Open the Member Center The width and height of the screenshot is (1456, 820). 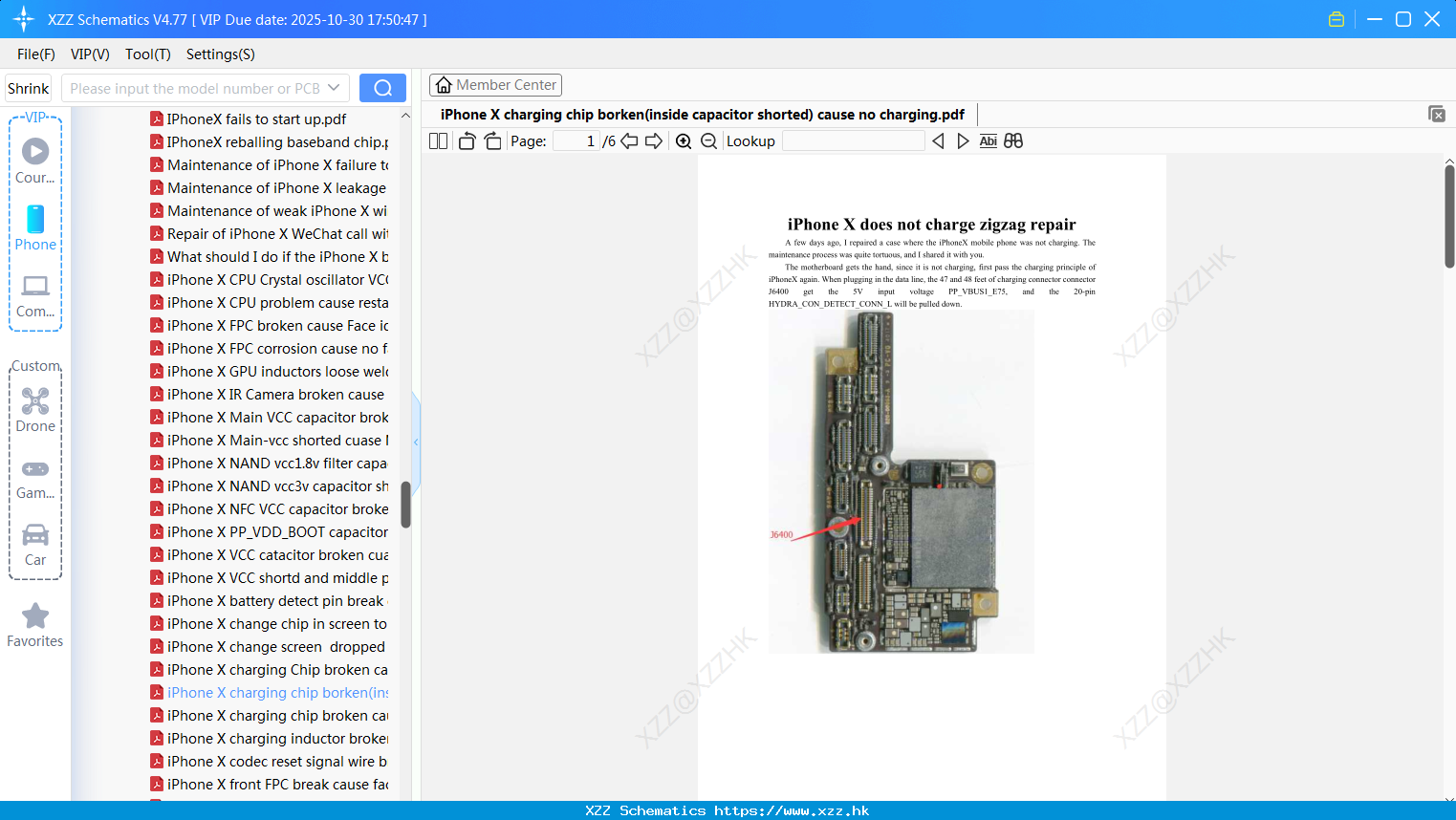495,85
